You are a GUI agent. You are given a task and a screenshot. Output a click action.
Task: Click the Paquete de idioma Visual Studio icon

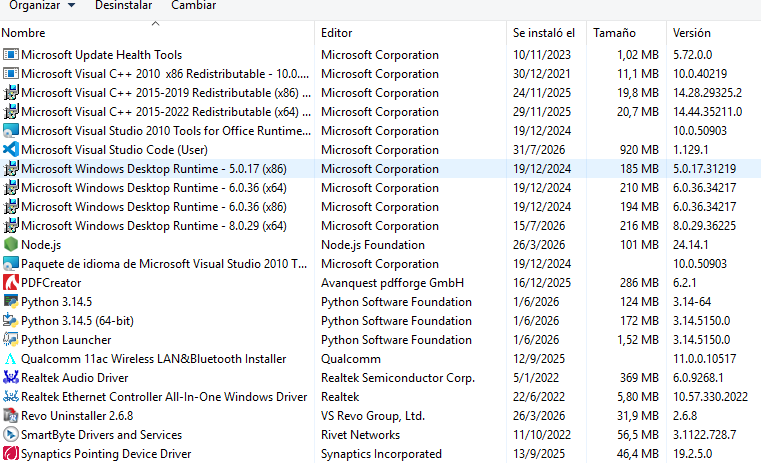(x=11, y=264)
